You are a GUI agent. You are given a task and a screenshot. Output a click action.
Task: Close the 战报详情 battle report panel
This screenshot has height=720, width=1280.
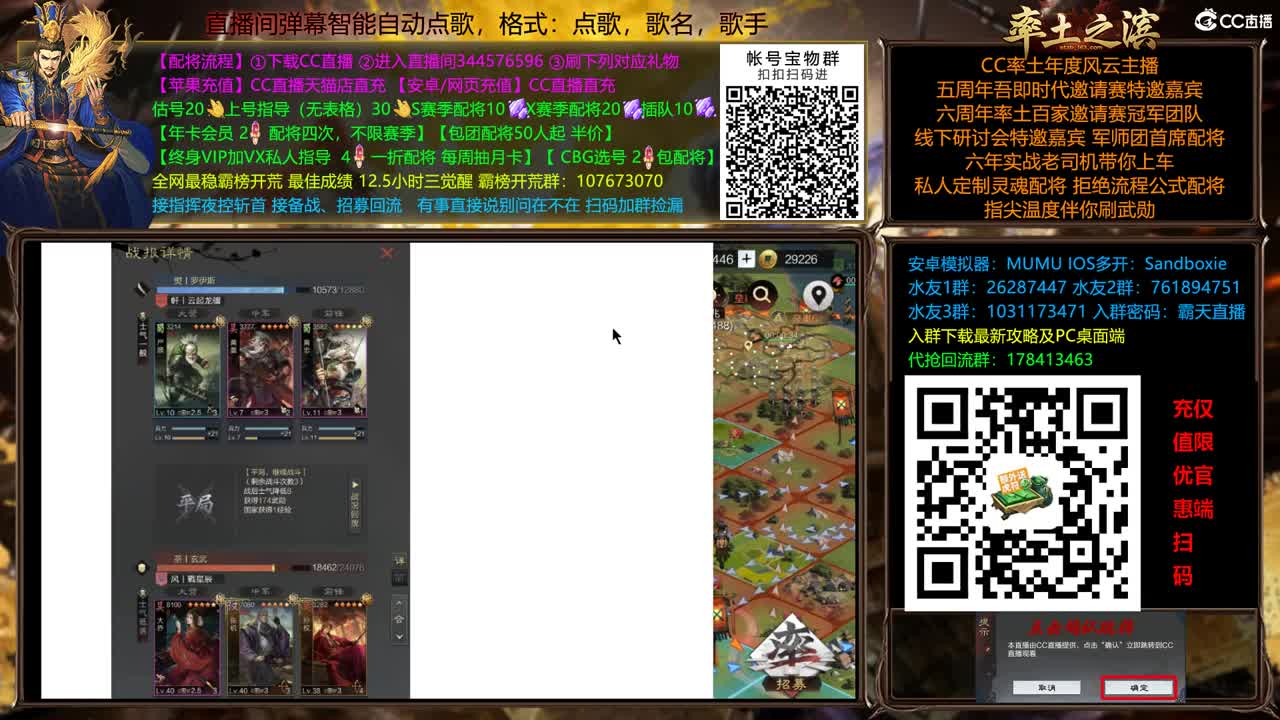coord(387,253)
